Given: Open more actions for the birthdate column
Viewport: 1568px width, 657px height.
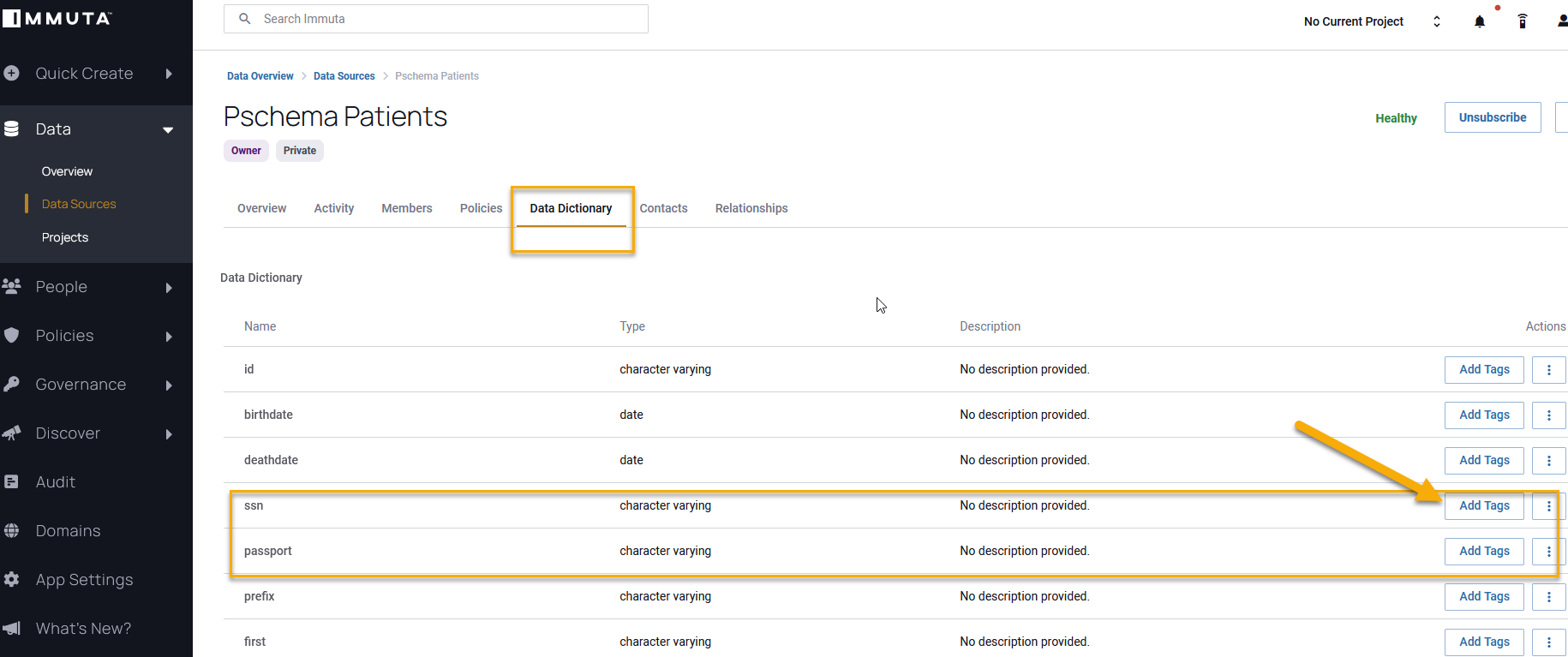Looking at the screenshot, I should coord(1549,415).
